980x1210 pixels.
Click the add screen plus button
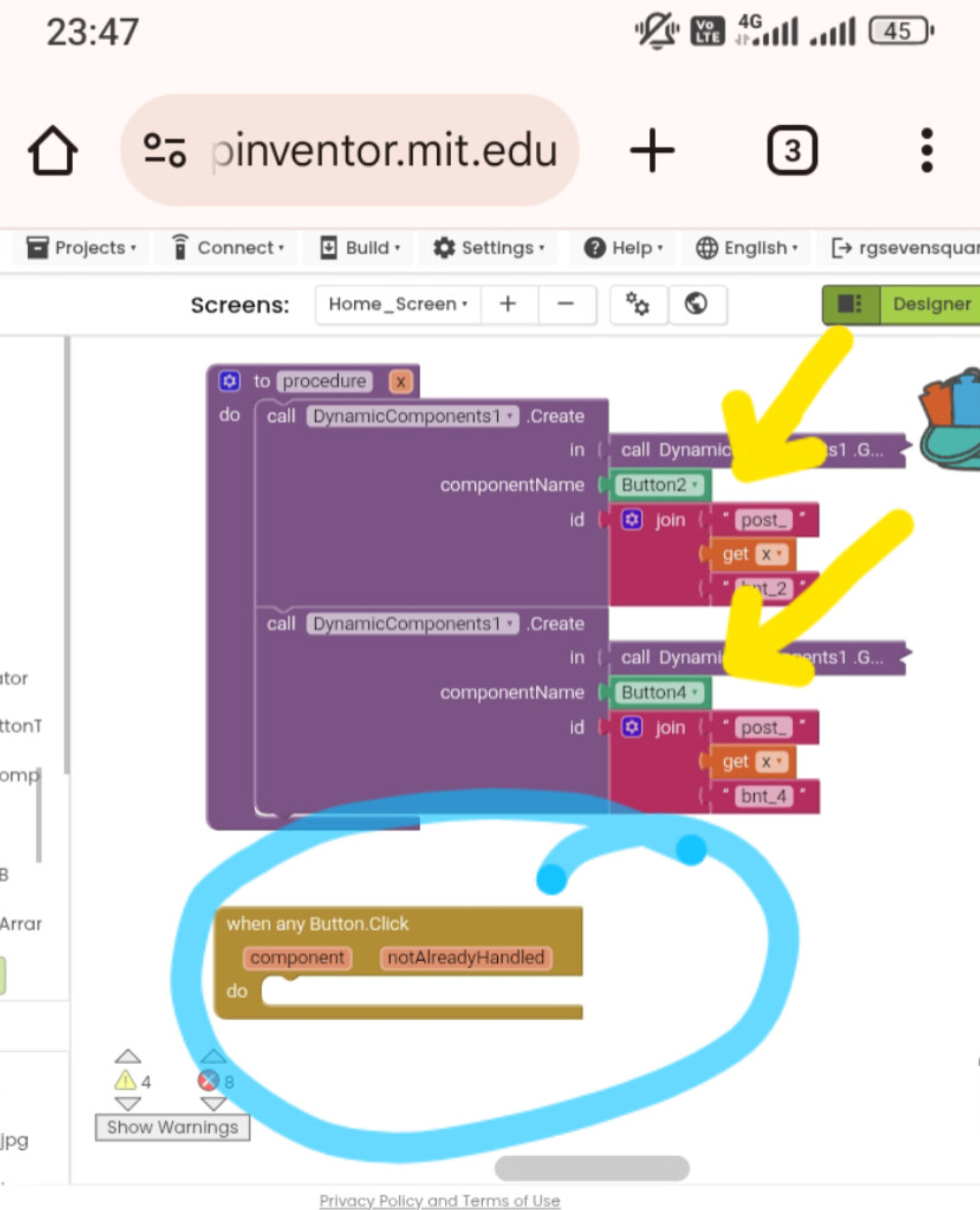pos(508,304)
